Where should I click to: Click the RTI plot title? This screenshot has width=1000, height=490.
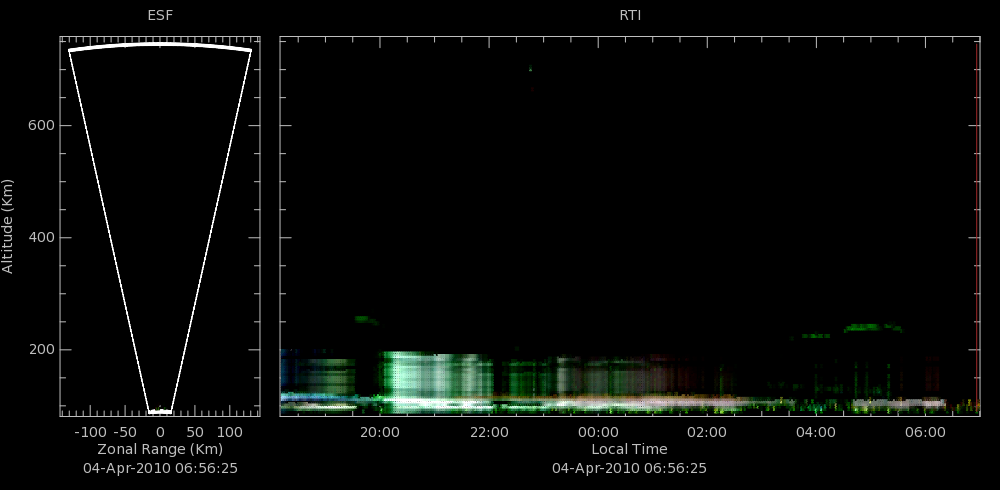coord(630,15)
